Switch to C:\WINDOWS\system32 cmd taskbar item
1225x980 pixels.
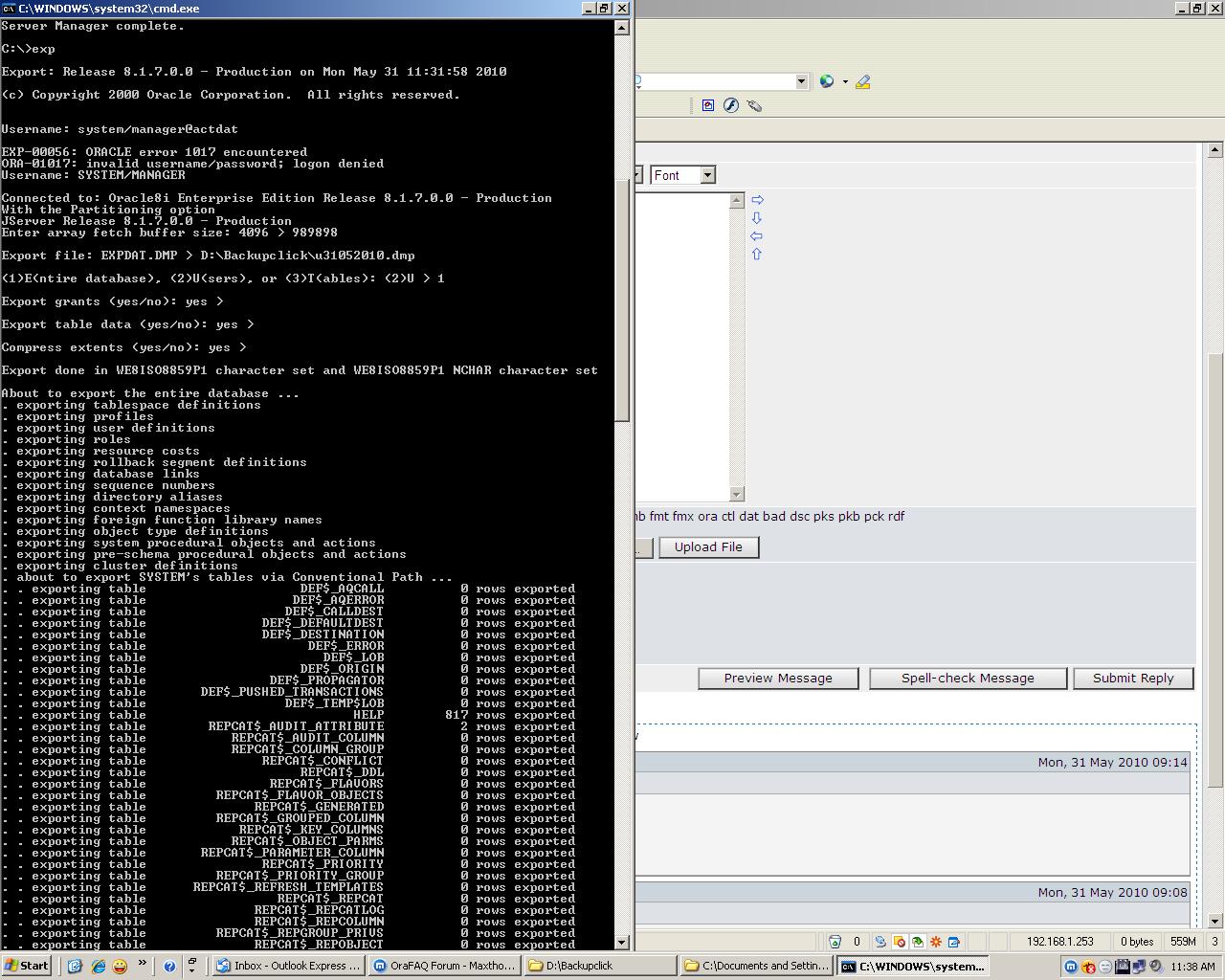[912, 966]
